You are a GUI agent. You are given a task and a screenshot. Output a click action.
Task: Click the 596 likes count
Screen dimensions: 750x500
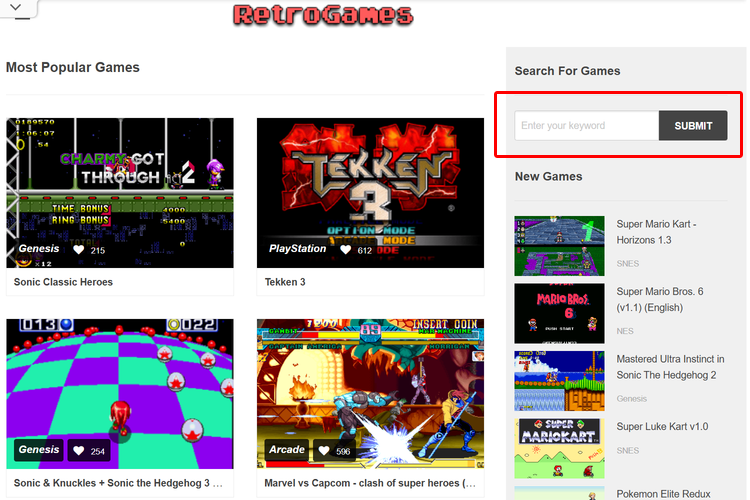343,451
